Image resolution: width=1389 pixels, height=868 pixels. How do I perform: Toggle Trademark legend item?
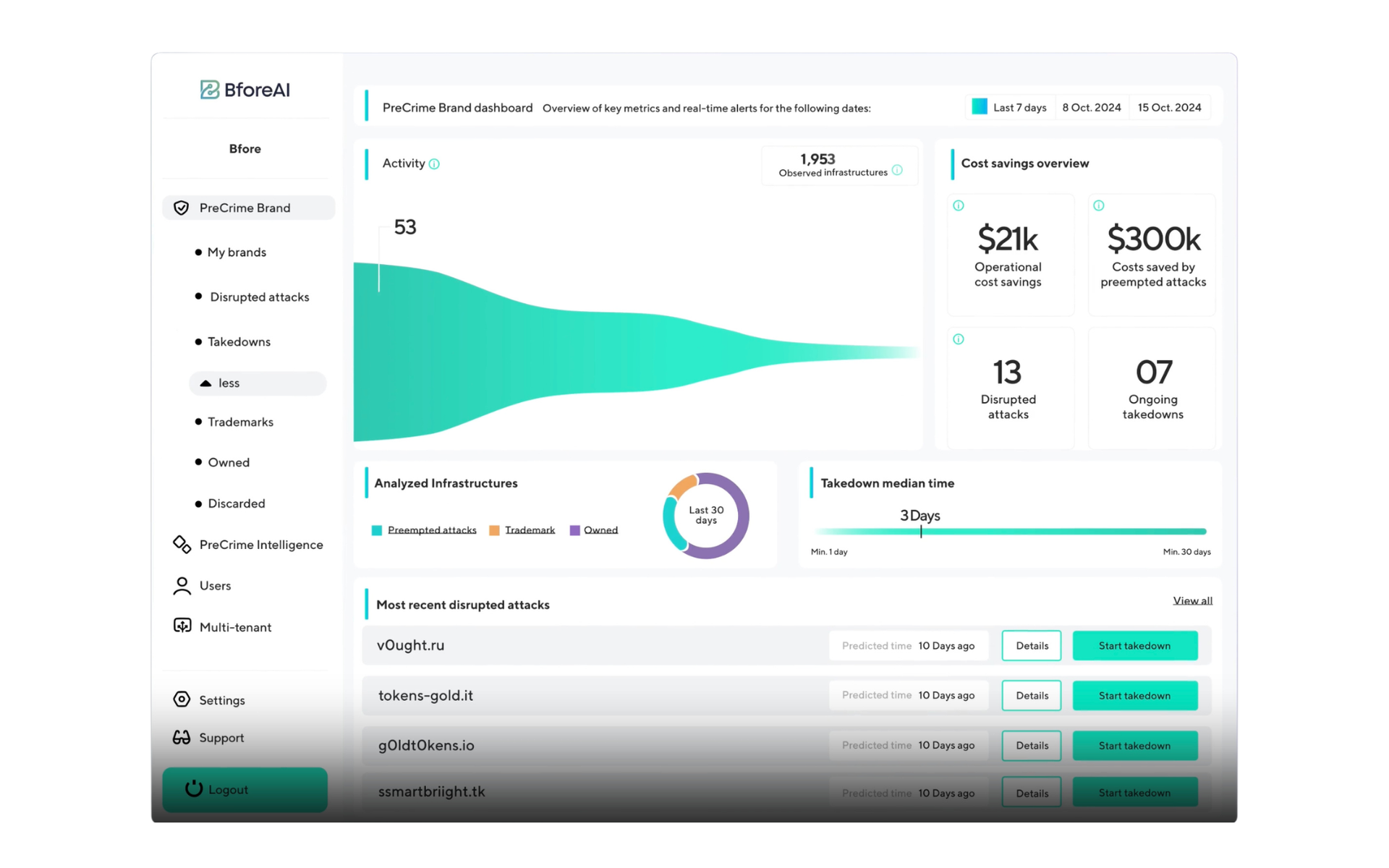click(530, 530)
